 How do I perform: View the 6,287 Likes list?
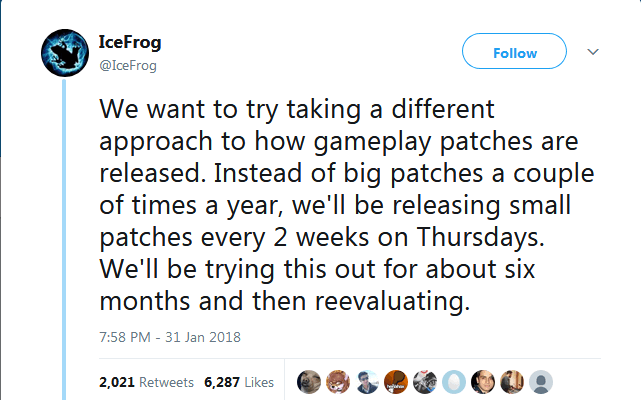coord(238,382)
